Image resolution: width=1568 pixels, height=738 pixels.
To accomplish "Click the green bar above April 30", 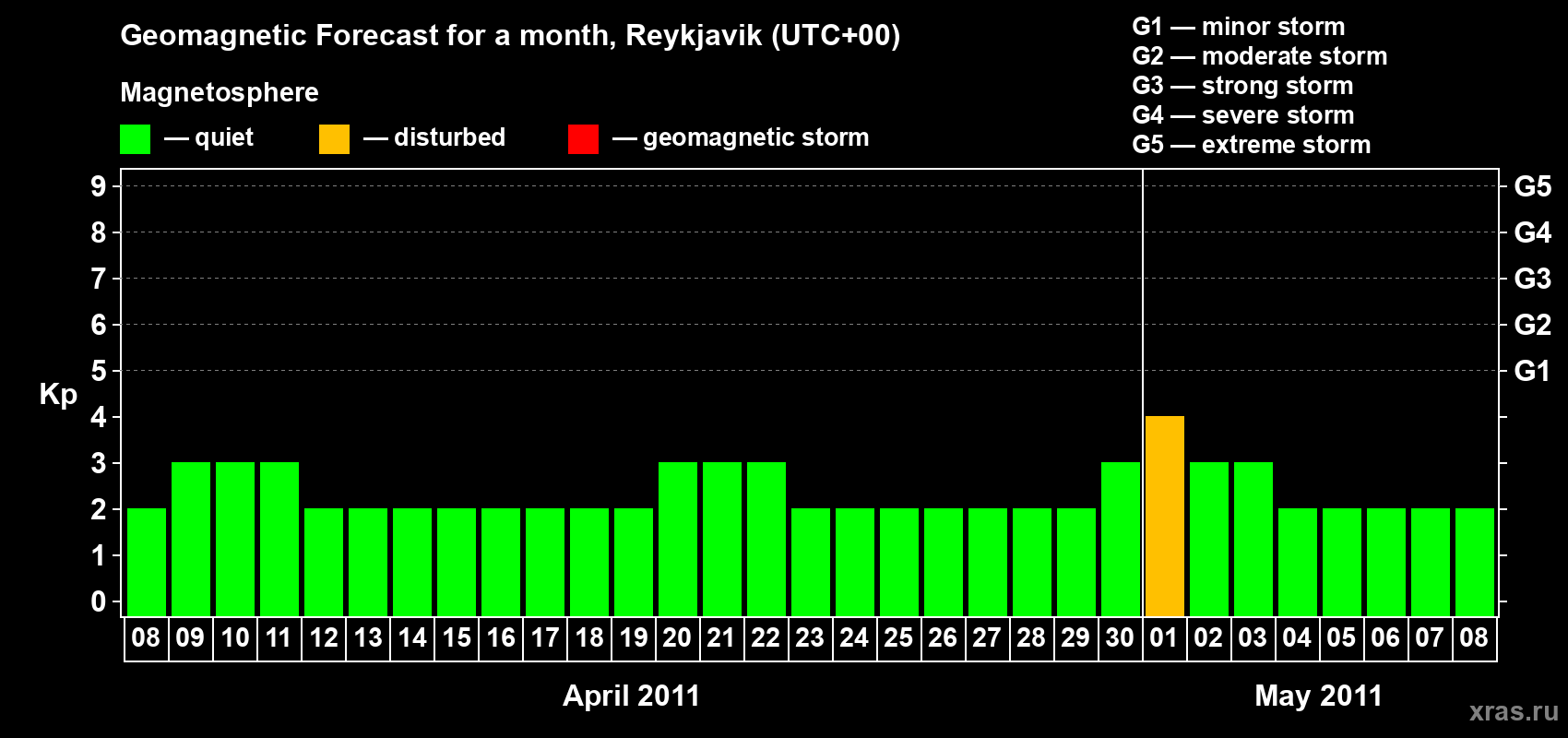I will tap(1121, 540).
